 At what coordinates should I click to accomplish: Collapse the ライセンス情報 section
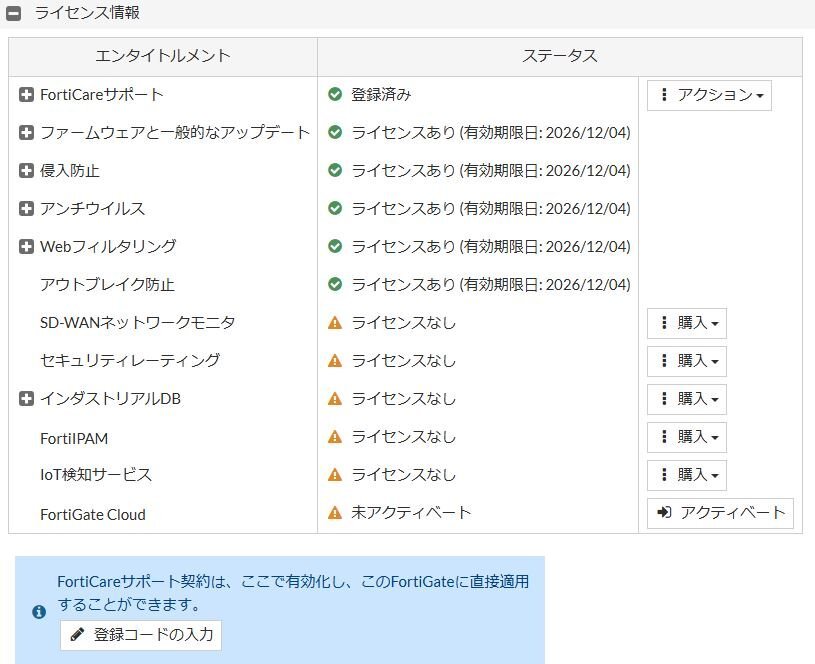[x=15, y=13]
